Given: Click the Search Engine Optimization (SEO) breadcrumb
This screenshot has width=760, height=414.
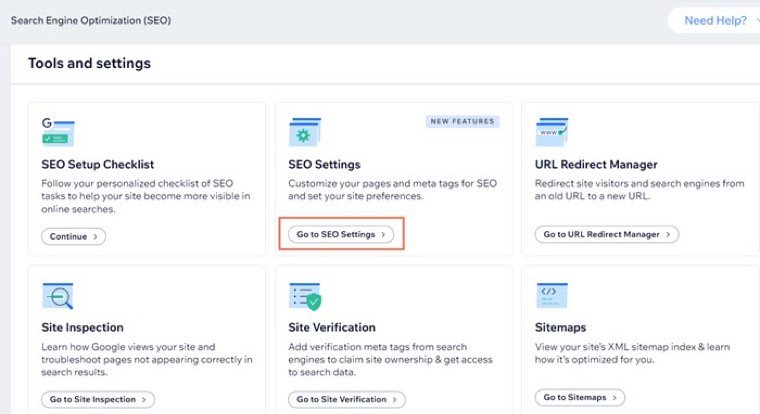Looking at the screenshot, I should pos(91,20).
